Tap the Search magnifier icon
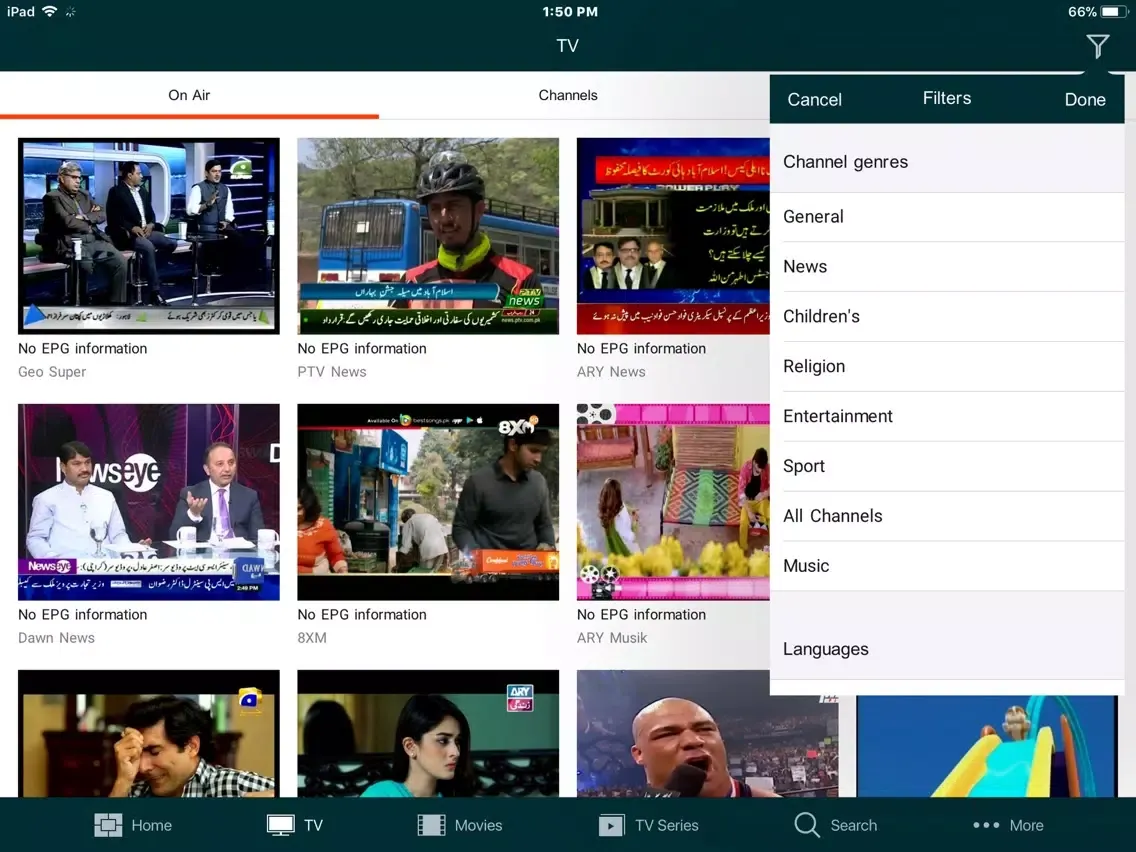The width and height of the screenshot is (1136, 852). click(x=806, y=824)
